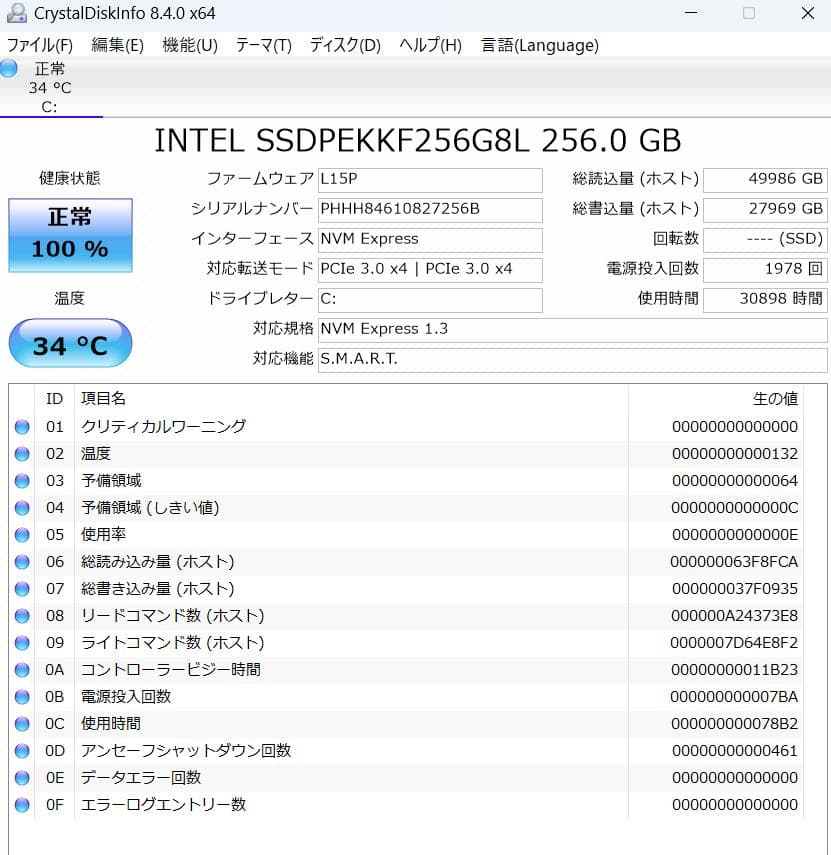831x855 pixels.
Task: Click the blue status dot beside 使用率 row
Action: pyautogui.click(x=22, y=534)
